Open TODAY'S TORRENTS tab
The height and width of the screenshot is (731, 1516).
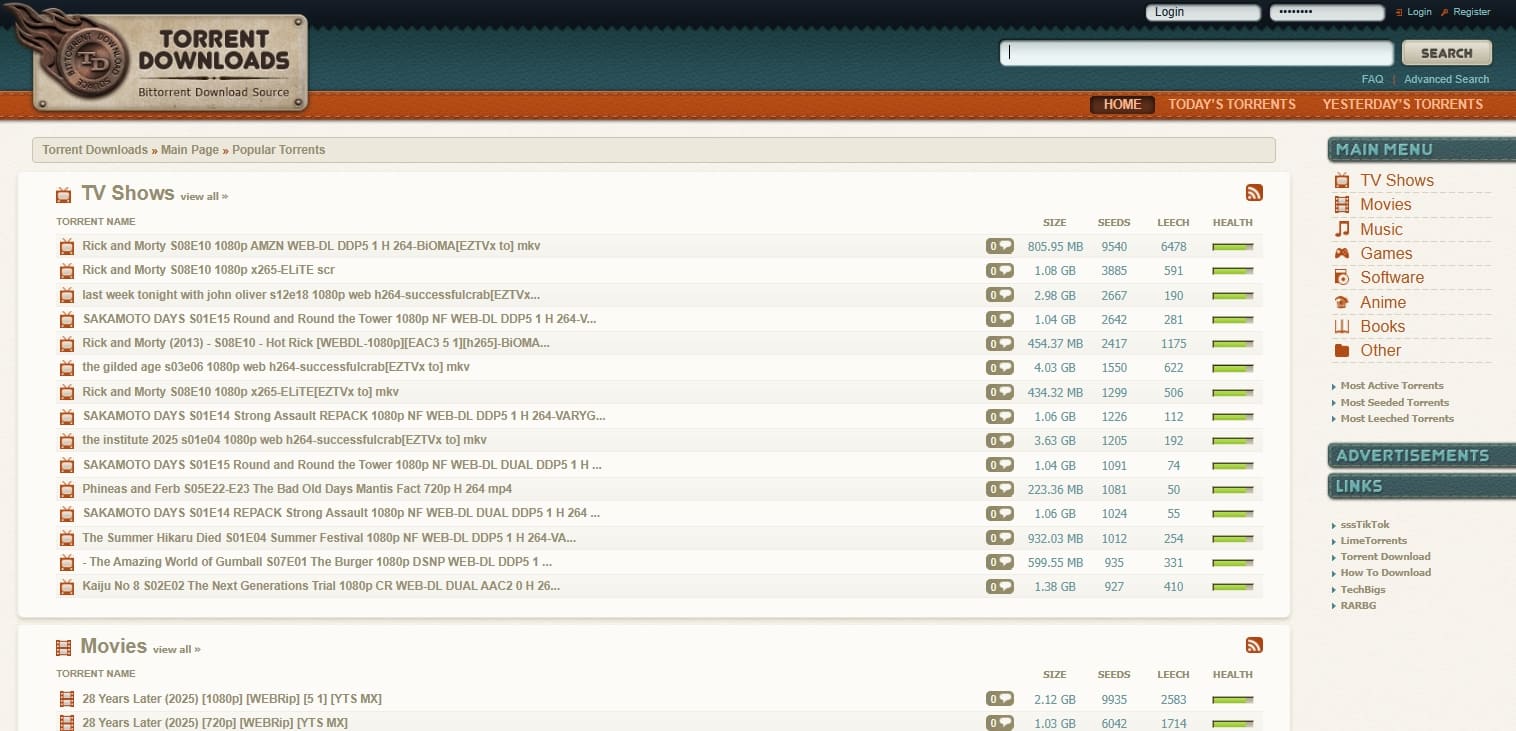pos(1232,104)
